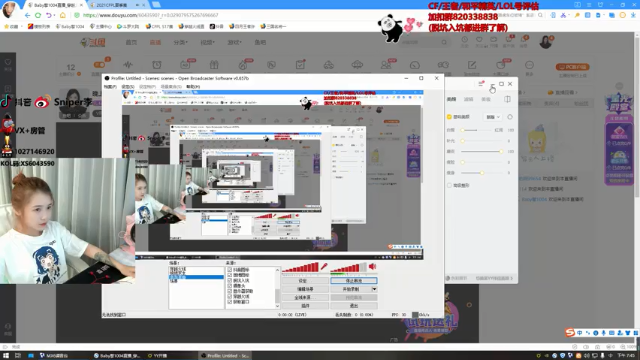
Task: Click the browser back arrow icon
Action: 27,15
